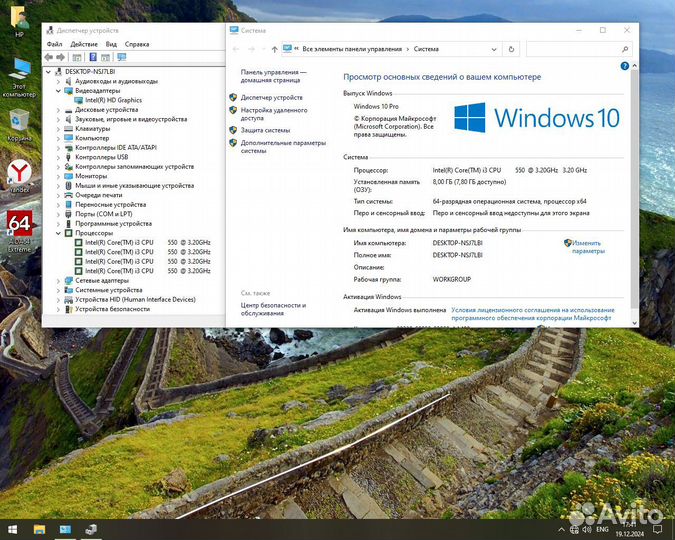Click the volume speaker icon in the tray

point(587,530)
